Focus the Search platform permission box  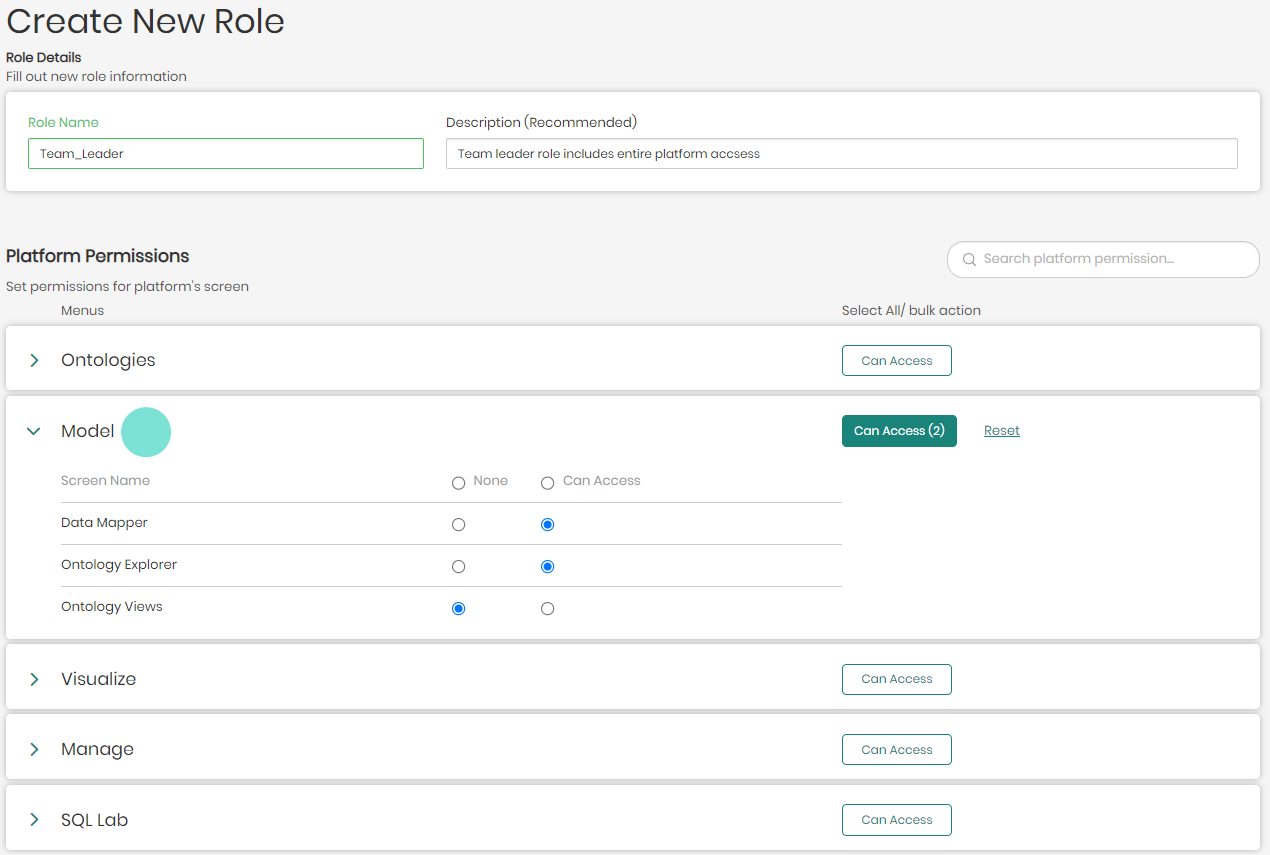point(1110,259)
